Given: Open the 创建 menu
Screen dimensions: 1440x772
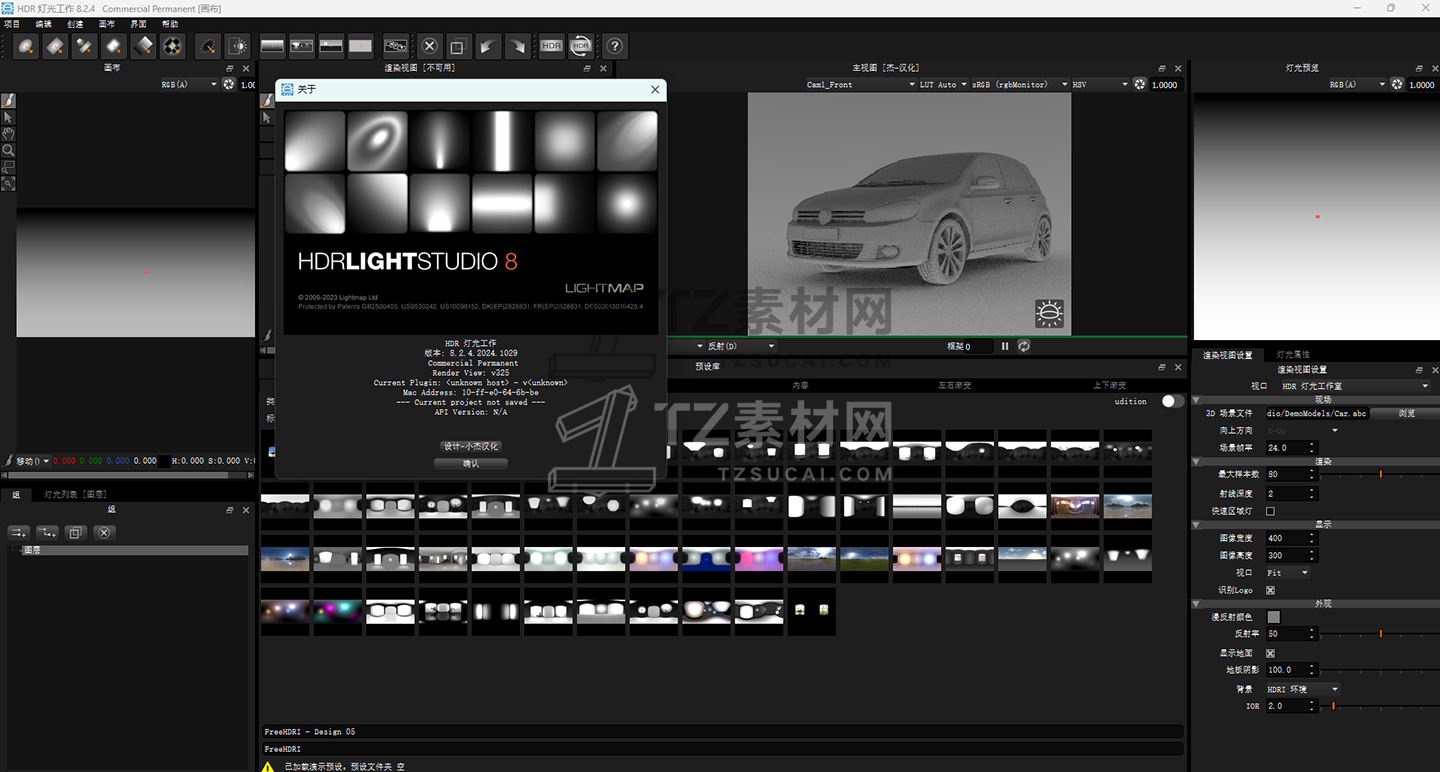Looking at the screenshot, I should pos(75,23).
